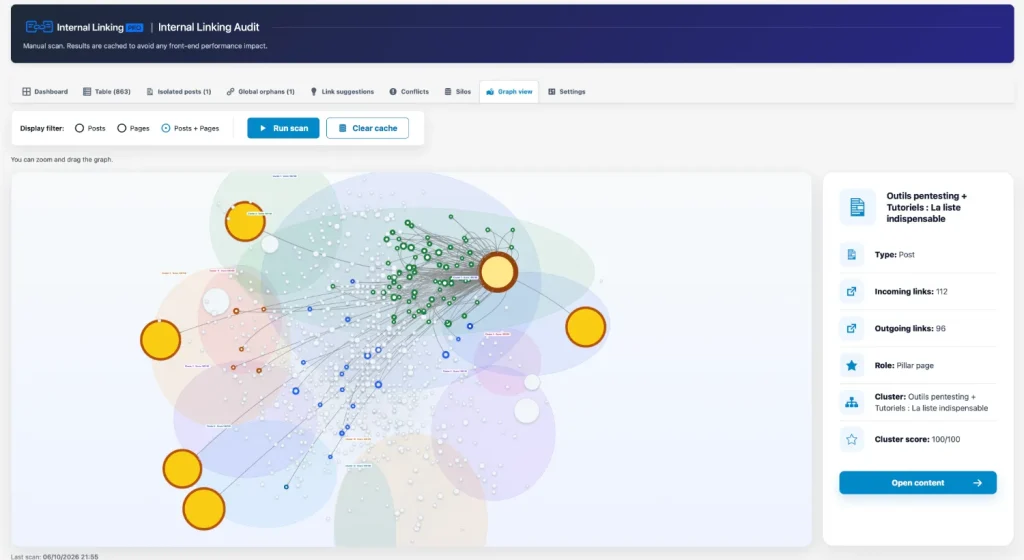Select the Posts display filter
The width and height of the screenshot is (1024, 560).
pyautogui.click(x=80, y=129)
